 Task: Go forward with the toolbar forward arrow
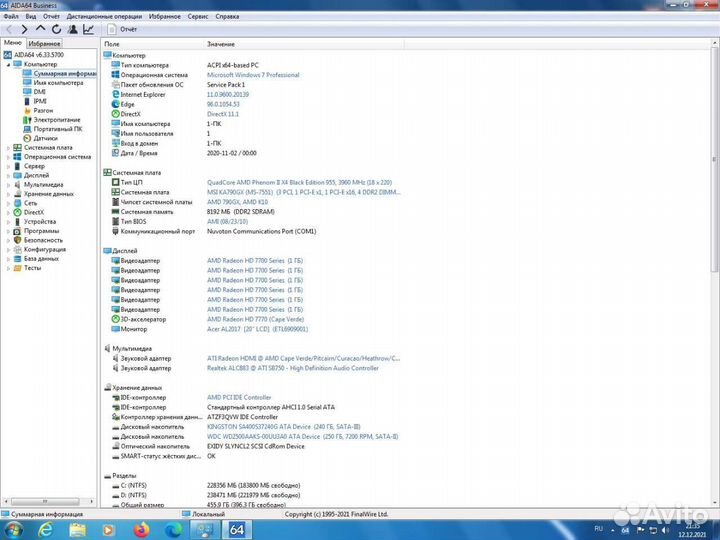click(24, 29)
